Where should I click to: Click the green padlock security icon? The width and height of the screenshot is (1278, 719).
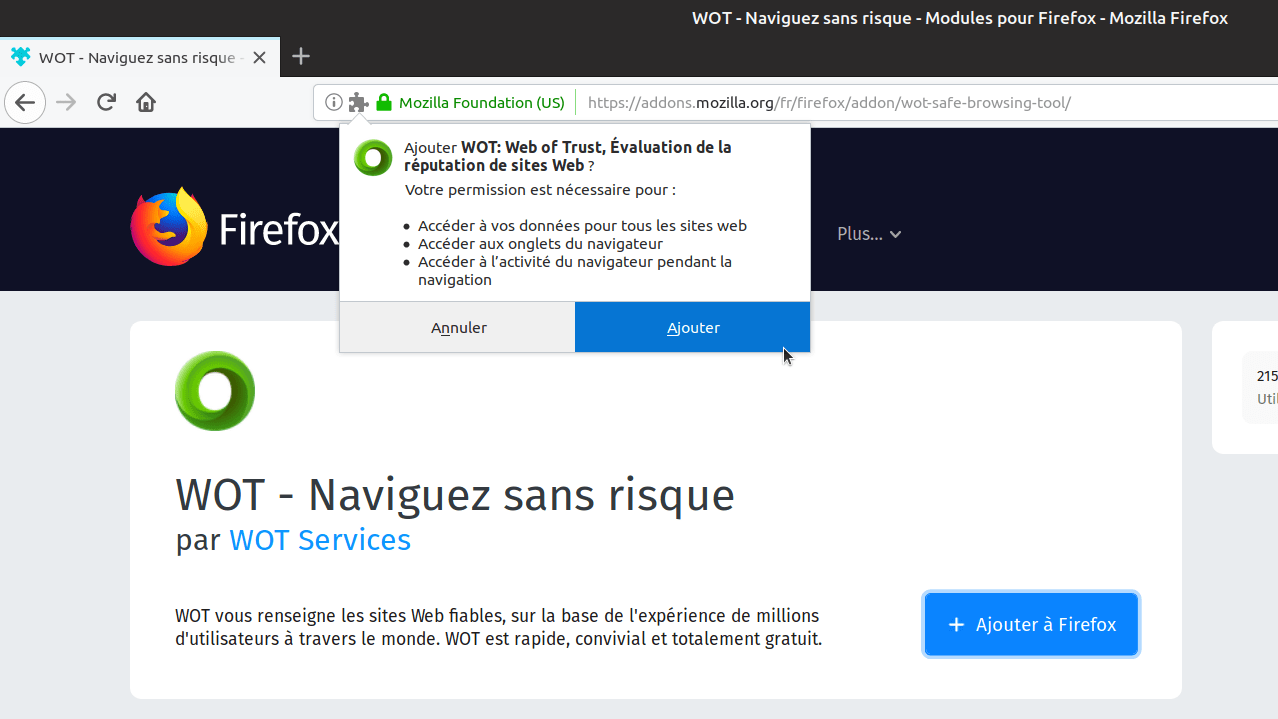[383, 102]
